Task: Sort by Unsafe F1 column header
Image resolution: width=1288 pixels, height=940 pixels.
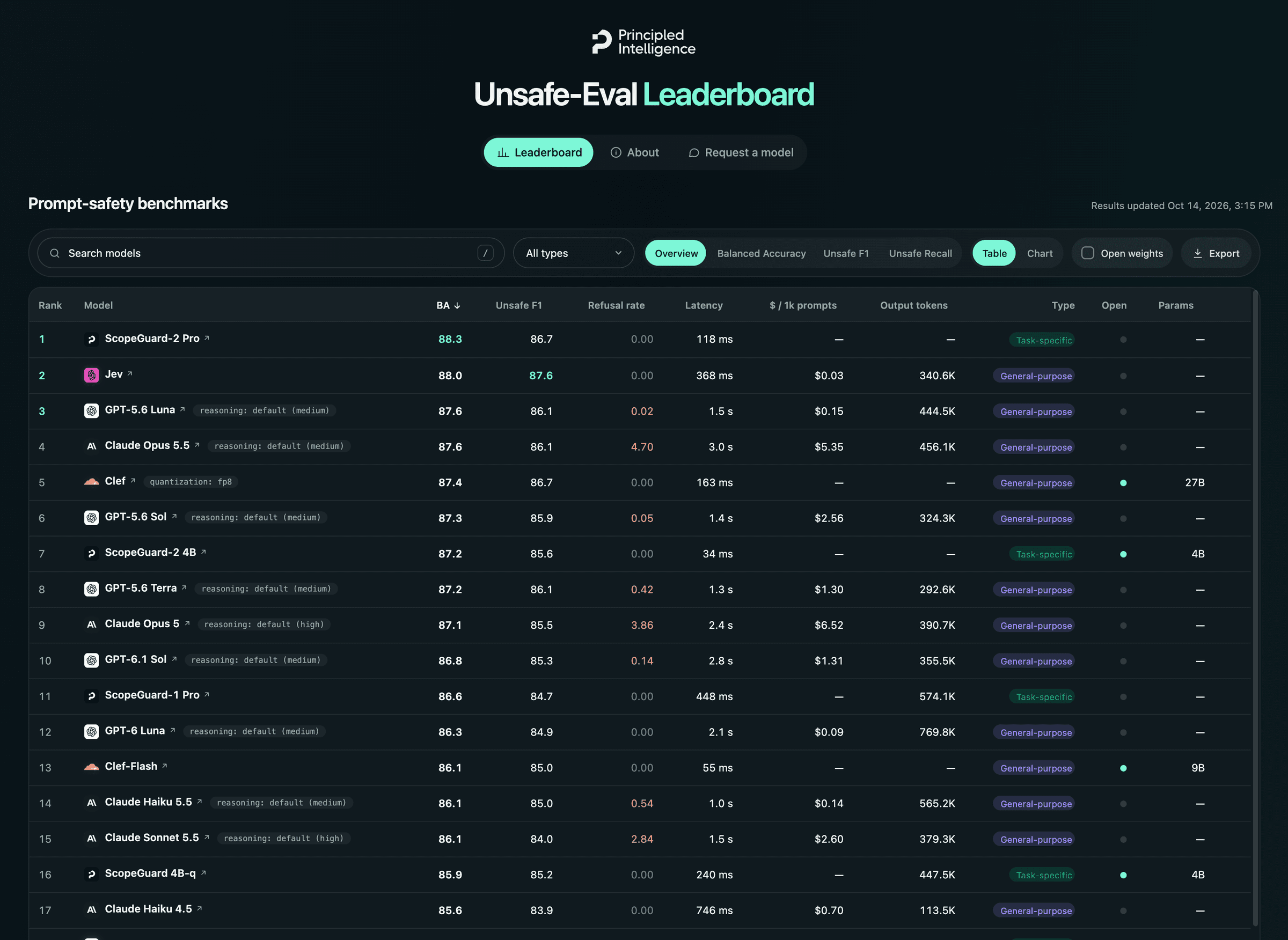Action: pos(518,306)
